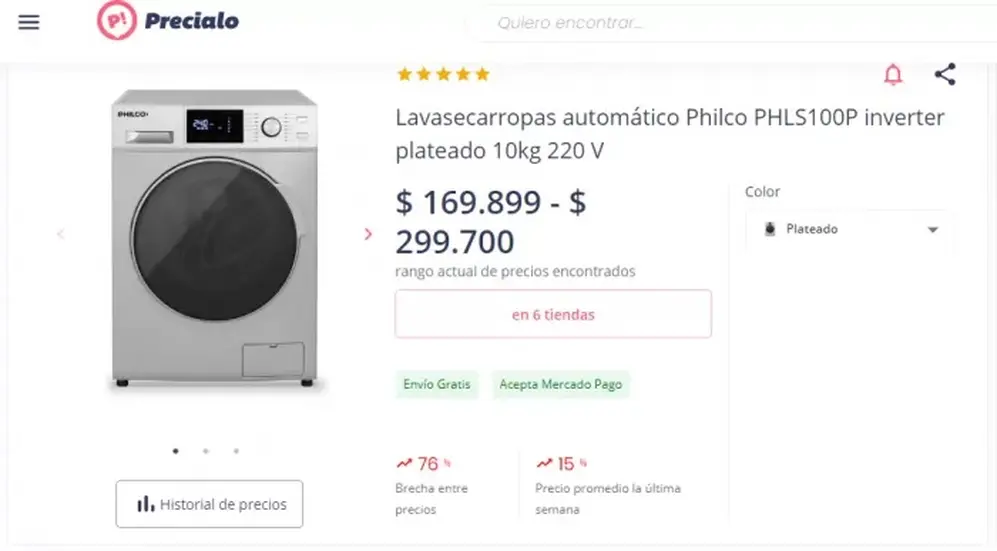Image resolution: width=997 pixels, height=551 pixels.
Task: Open the hamburger menu
Action: click(x=29, y=22)
